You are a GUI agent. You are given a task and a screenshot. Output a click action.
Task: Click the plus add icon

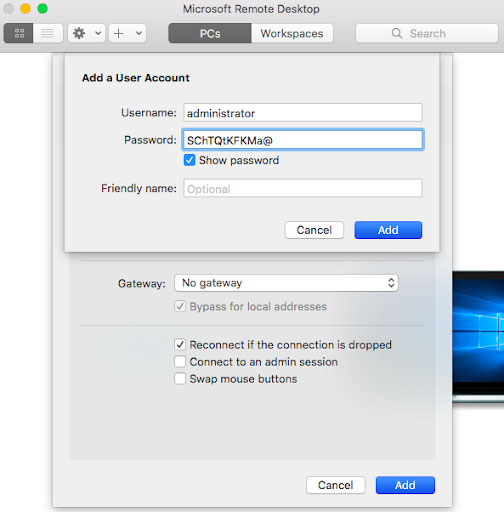[118, 33]
